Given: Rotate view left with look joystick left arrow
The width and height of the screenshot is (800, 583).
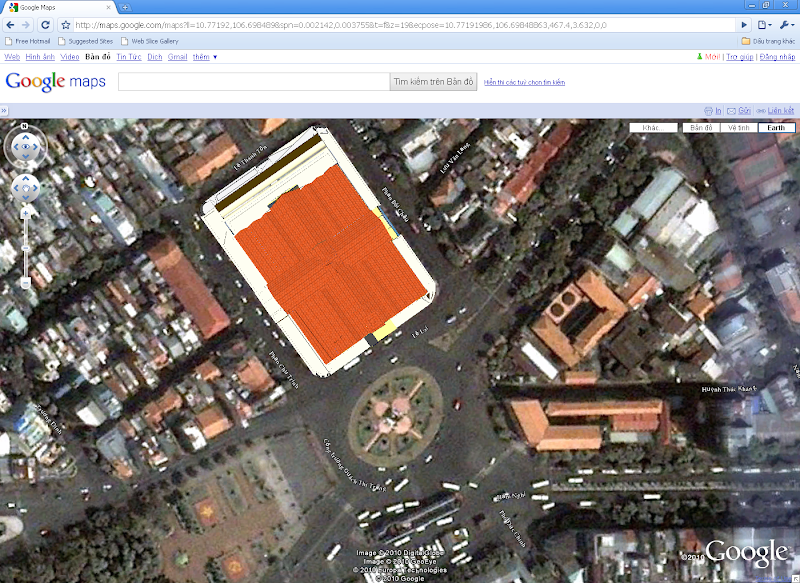Looking at the screenshot, I should tap(16, 147).
